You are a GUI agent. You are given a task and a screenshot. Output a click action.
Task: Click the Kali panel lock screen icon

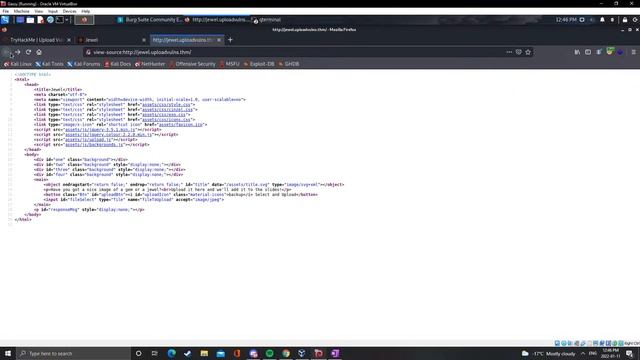(625, 20)
